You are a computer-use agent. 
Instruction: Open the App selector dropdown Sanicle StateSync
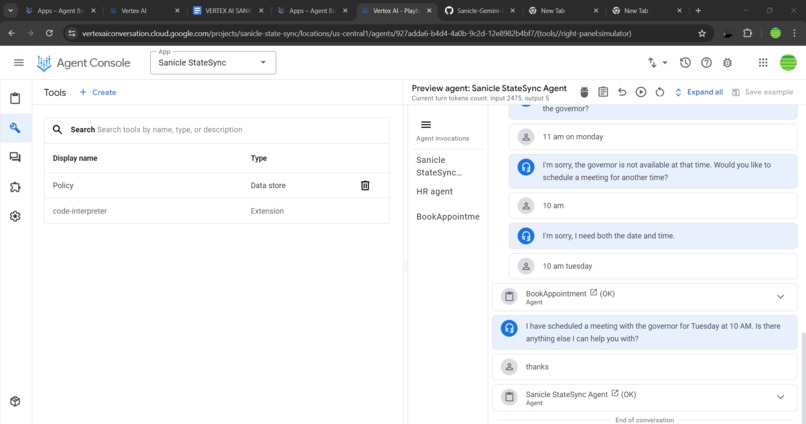point(213,63)
